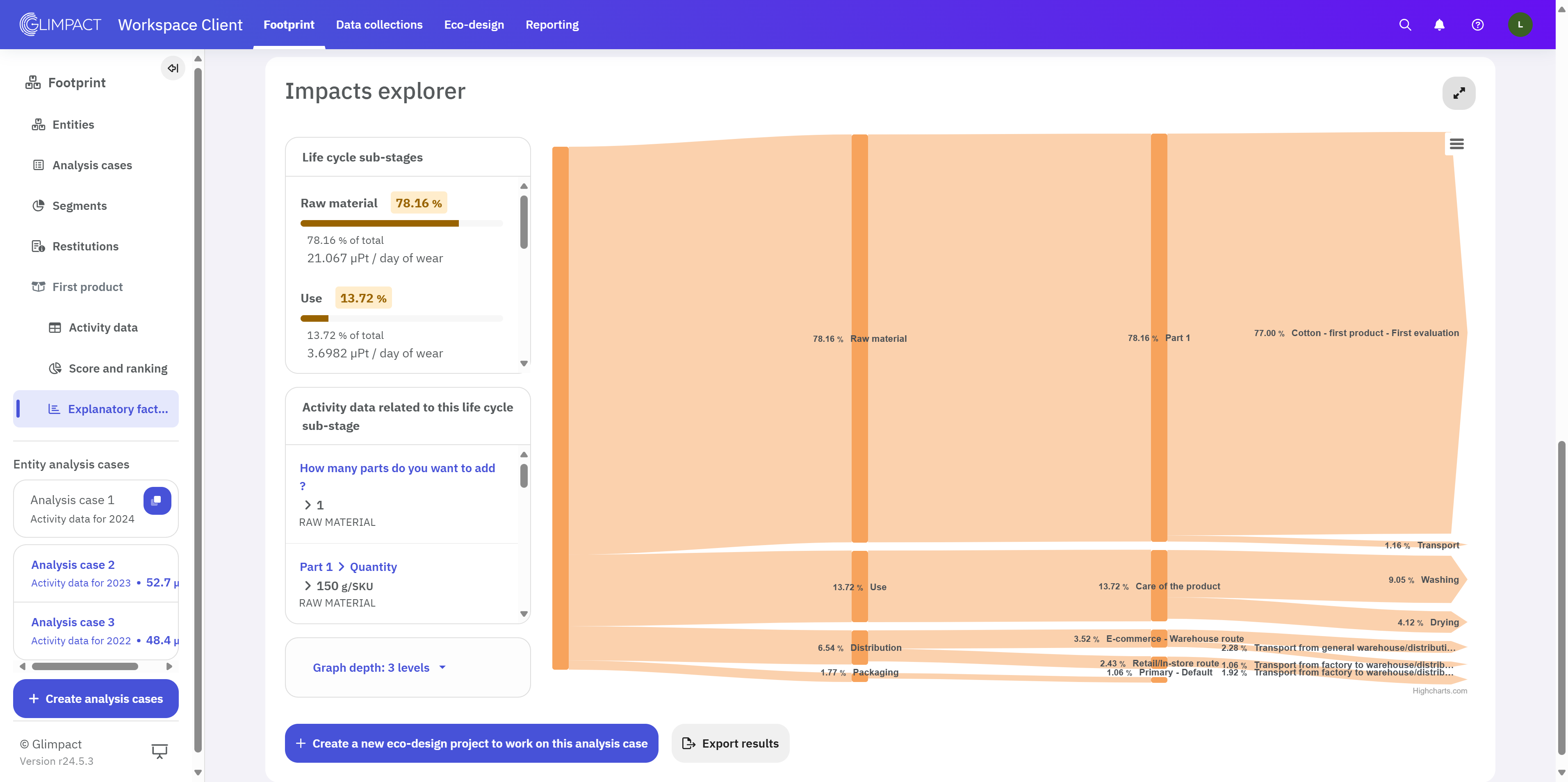The width and height of the screenshot is (1568, 782).
Task: Click 'Cotton - first product - First evaluation' label
Action: point(1374,333)
